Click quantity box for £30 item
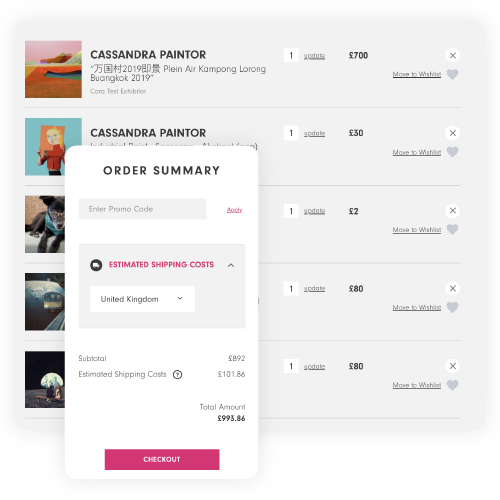500x500 pixels. (291, 133)
